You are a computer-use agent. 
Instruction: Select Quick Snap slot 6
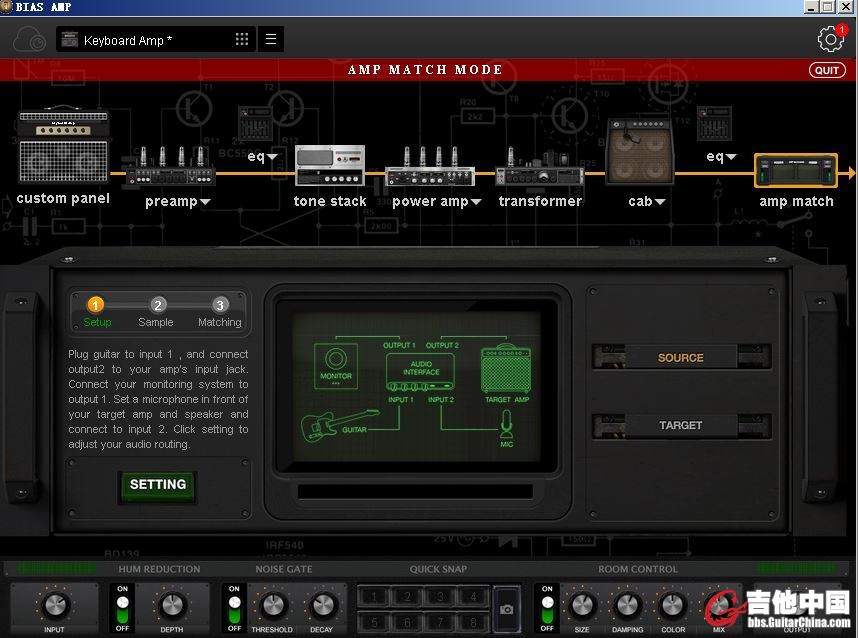click(x=407, y=622)
